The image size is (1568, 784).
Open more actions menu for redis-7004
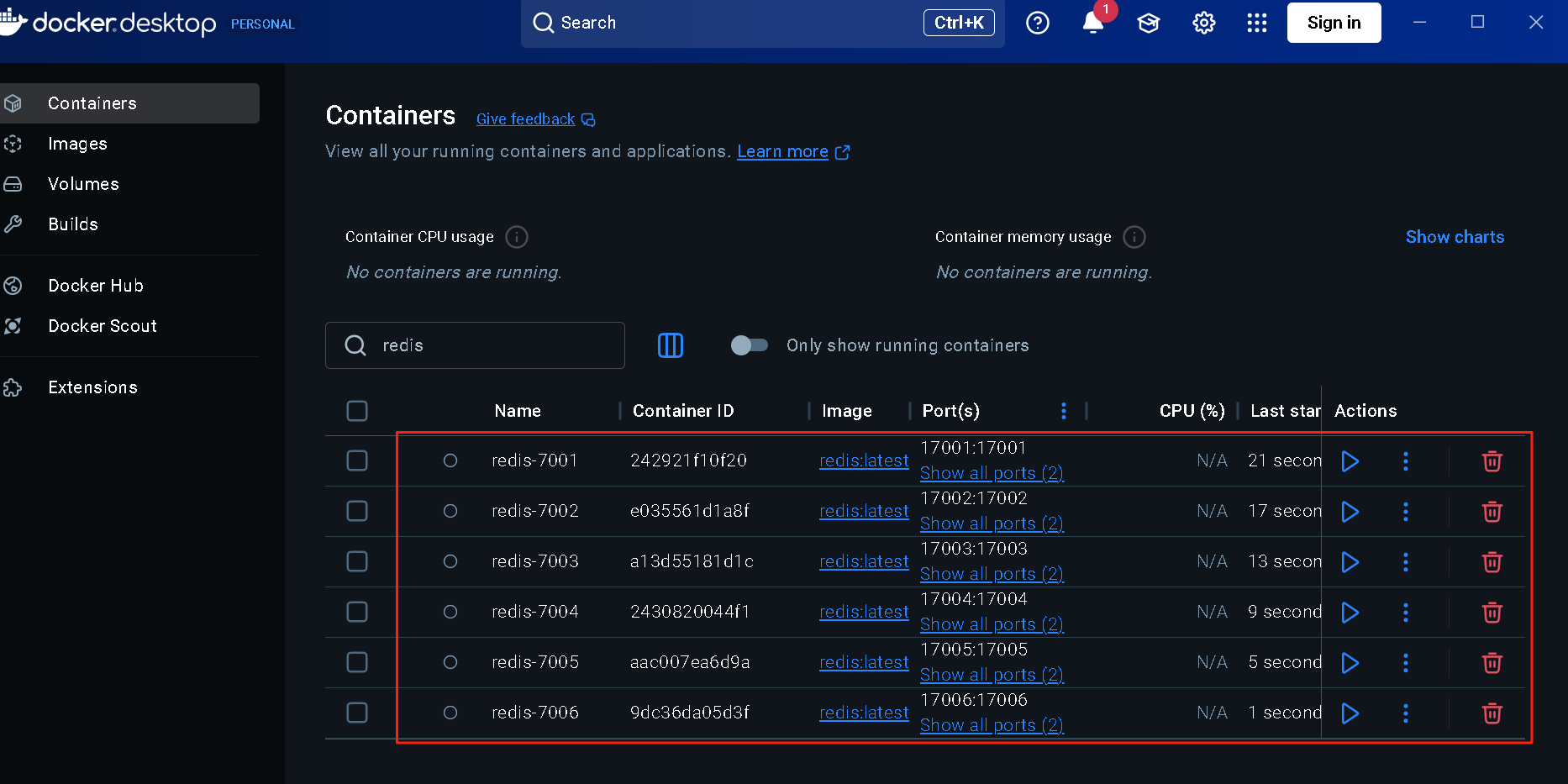click(x=1406, y=613)
